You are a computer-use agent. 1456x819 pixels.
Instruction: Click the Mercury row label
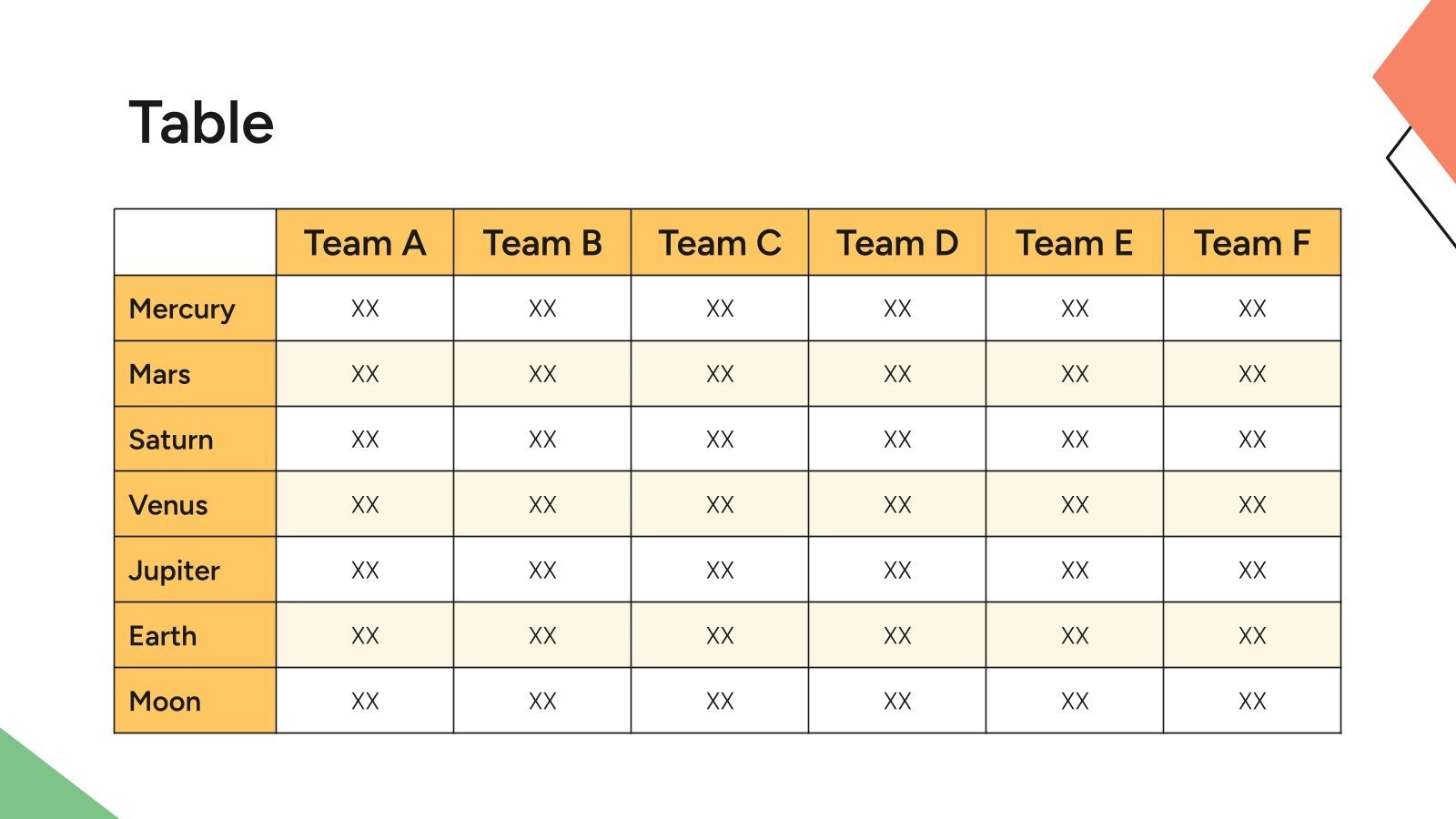(183, 308)
